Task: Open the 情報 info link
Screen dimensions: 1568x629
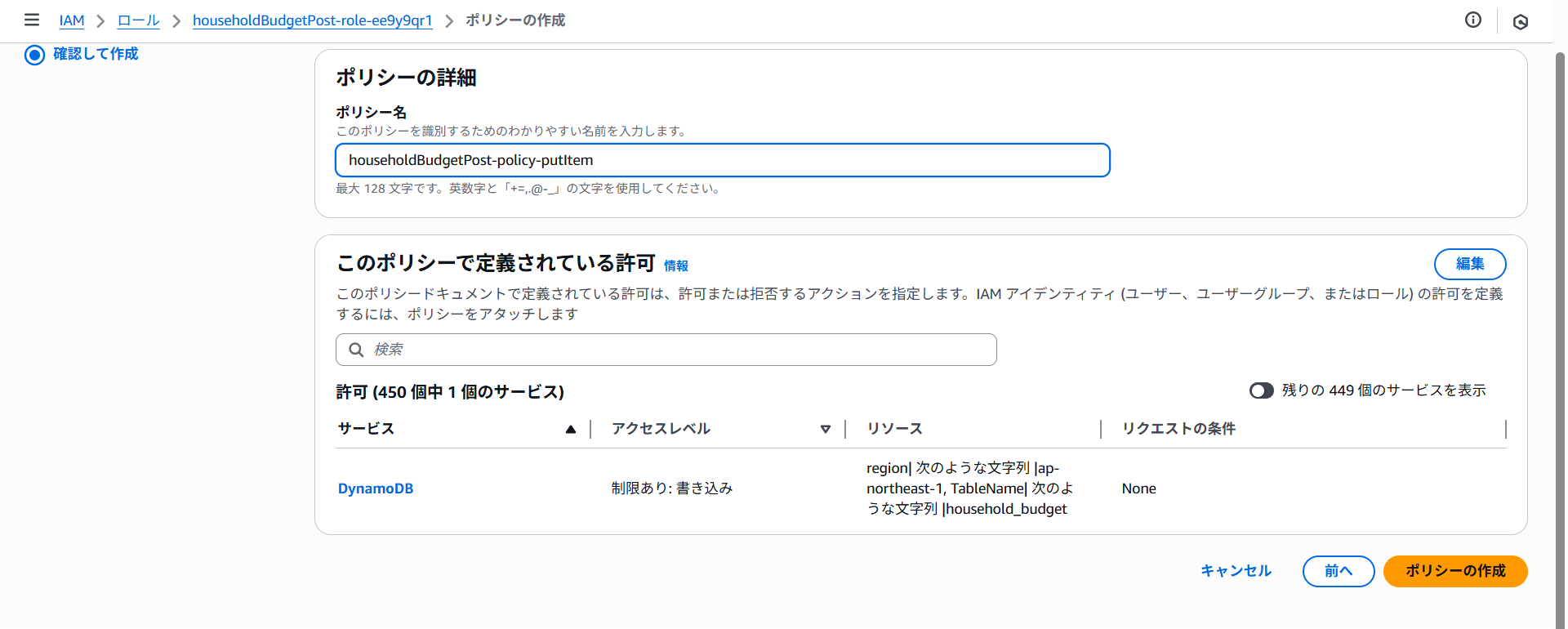Action: [x=675, y=265]
